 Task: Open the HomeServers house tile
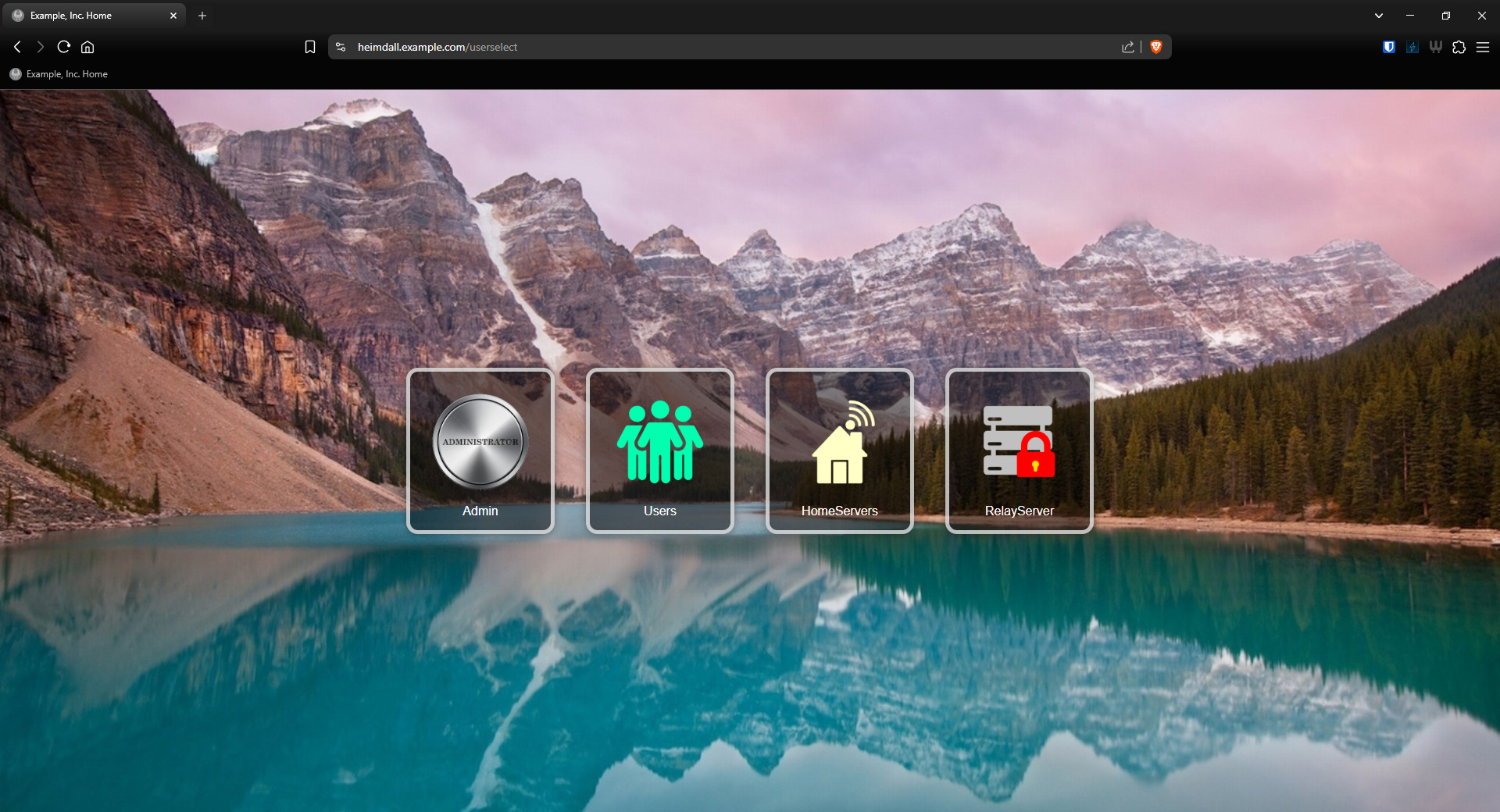point(839,451)
